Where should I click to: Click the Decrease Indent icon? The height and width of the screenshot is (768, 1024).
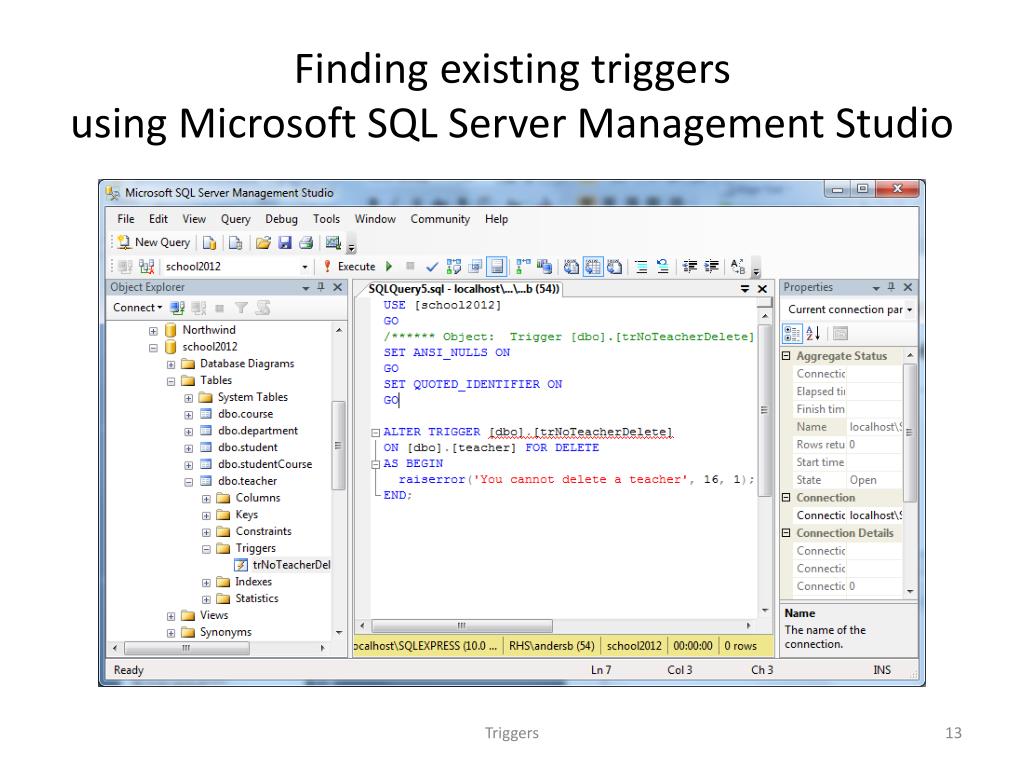tap(690, 266)
